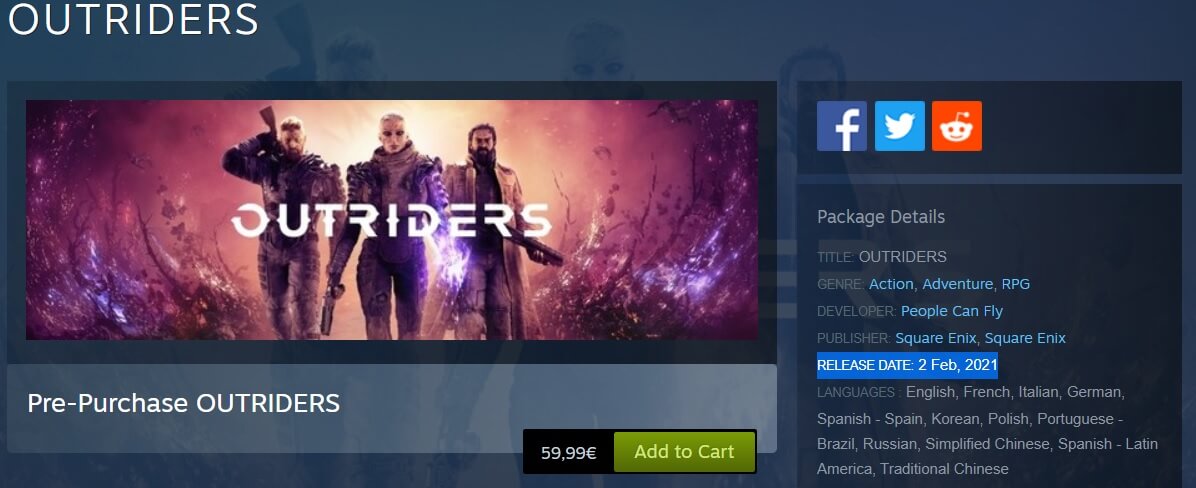Click the Pre-Purchase OUTRIDERS heading
This screenshot has height=488, width=1196.
coord(183,403)
